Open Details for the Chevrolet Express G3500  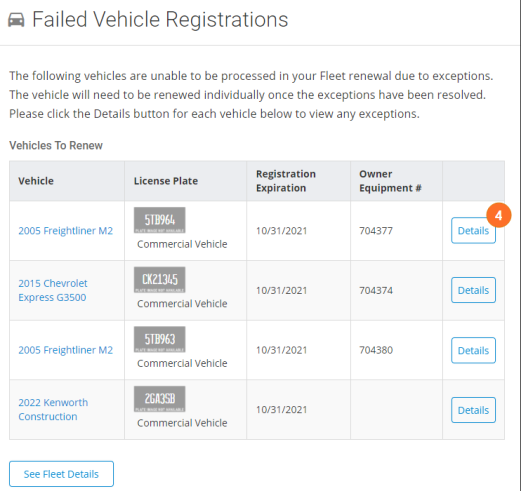tap(473, 290)
